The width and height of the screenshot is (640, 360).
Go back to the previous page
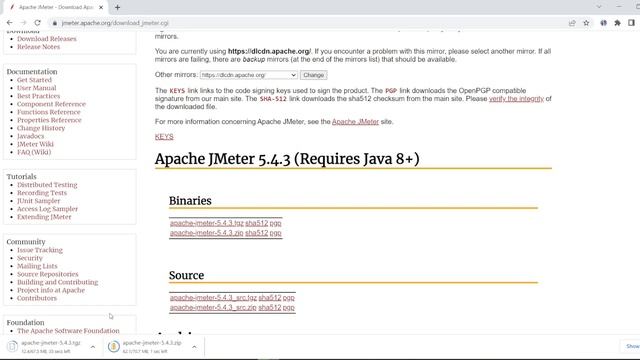click(x=9, y=23)
